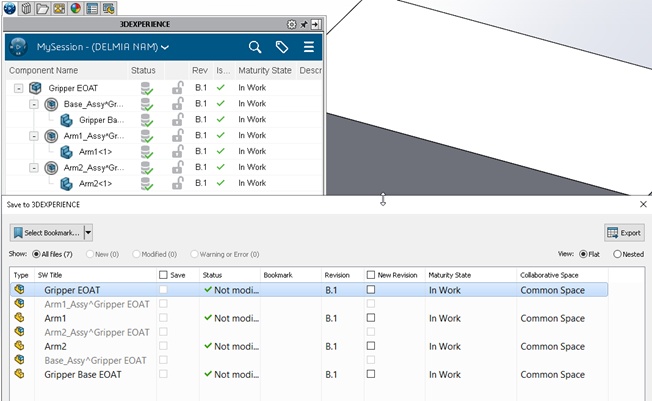Open the list view tab icon

point(92,8)
